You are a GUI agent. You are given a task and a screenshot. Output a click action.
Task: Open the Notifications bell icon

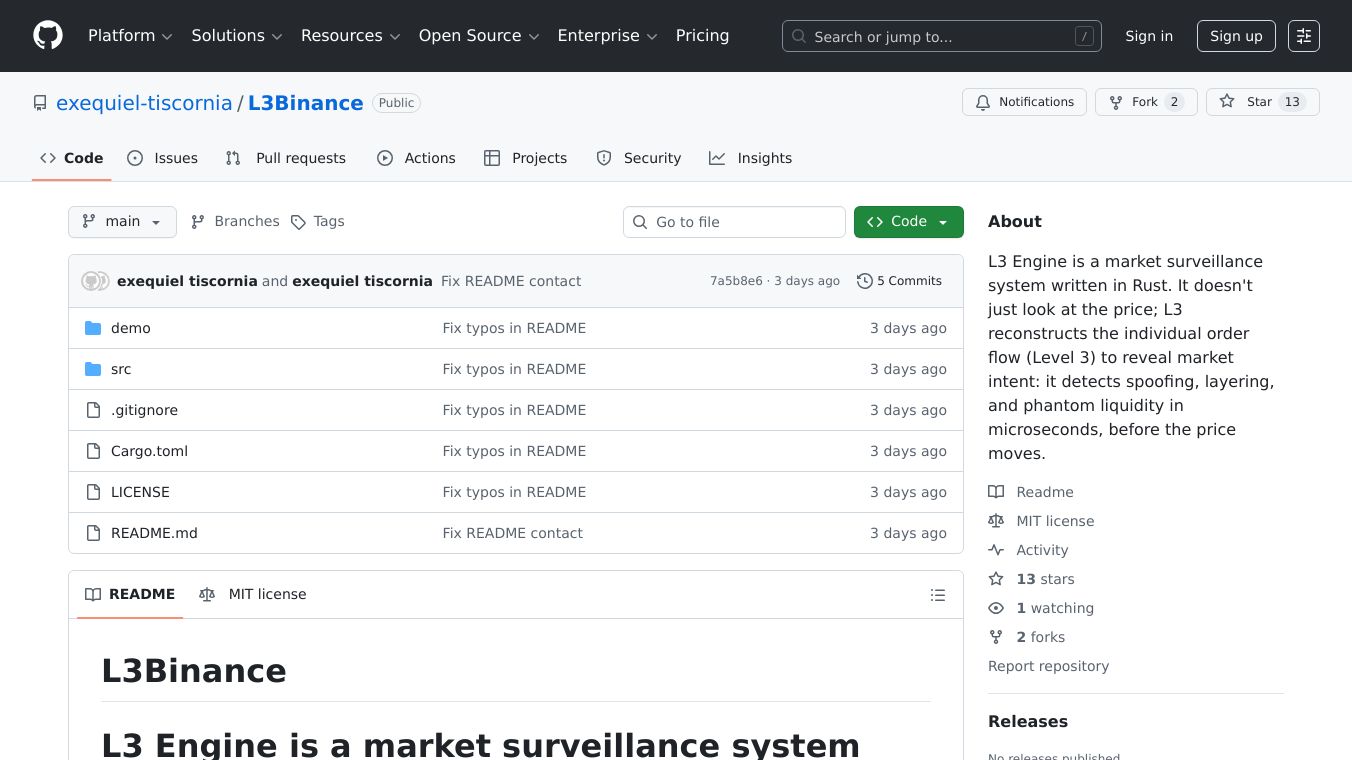pyautogui.click(x=983, y=102)
